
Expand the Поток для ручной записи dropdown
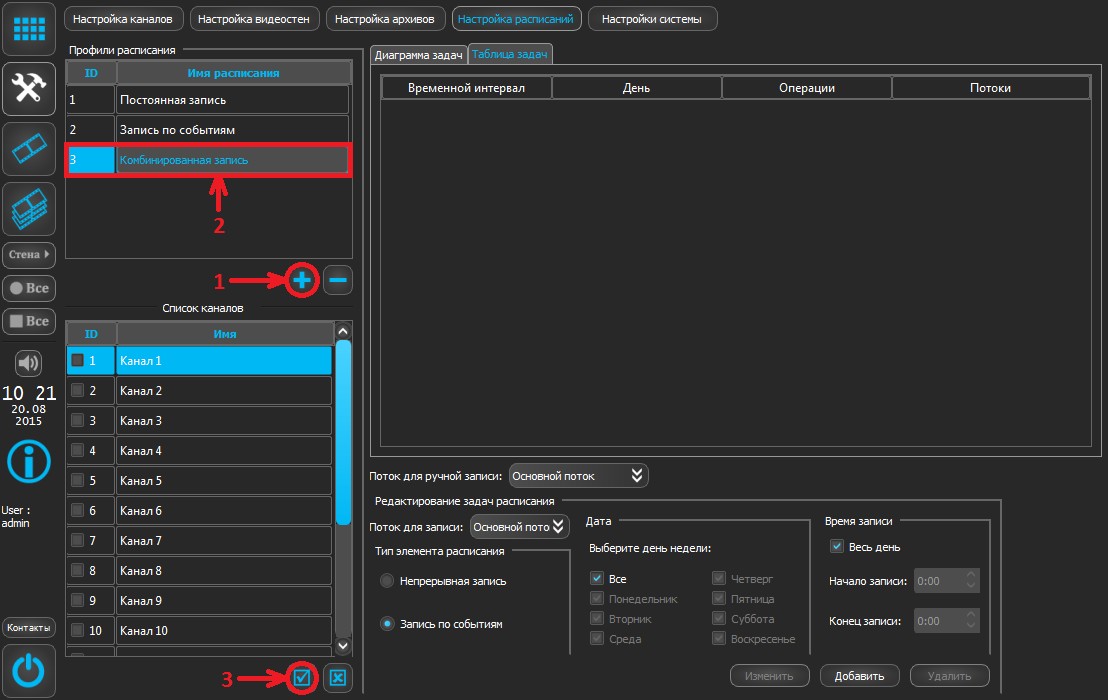579,476
